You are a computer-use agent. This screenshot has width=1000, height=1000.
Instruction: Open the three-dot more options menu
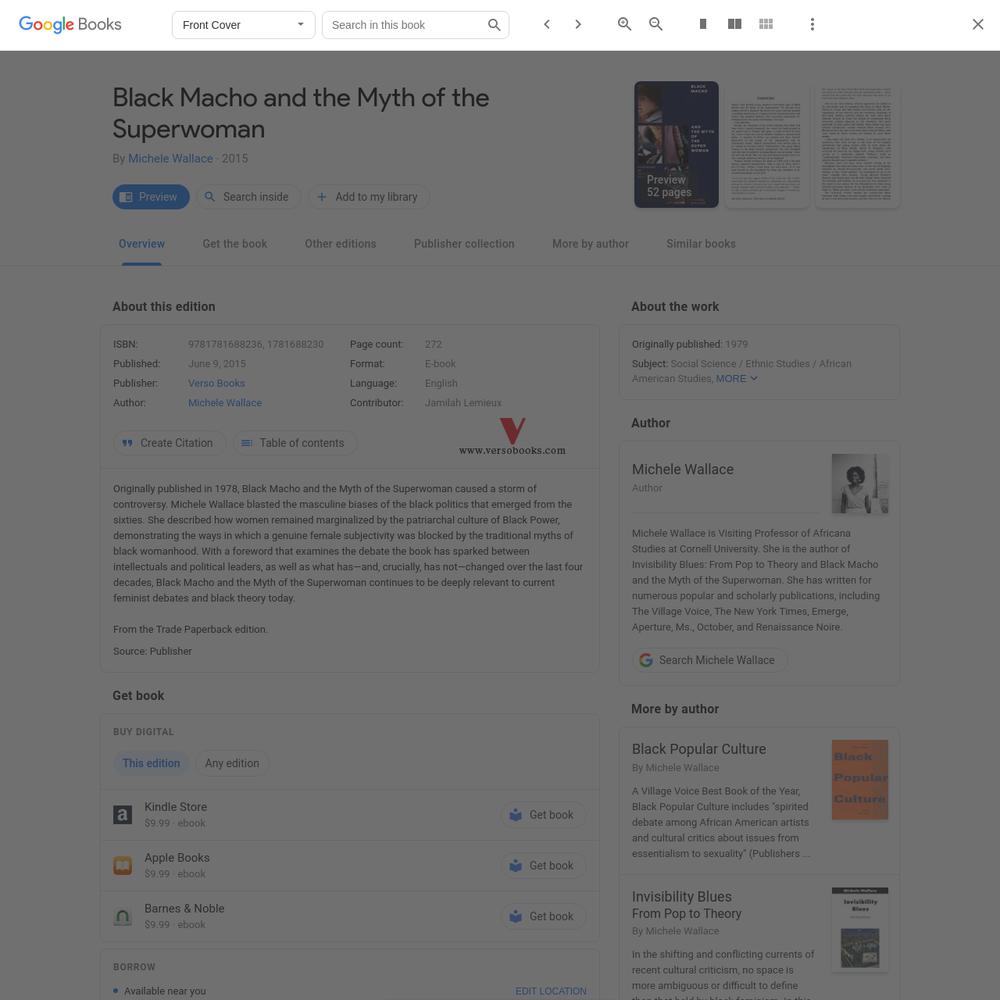[812, 24]
